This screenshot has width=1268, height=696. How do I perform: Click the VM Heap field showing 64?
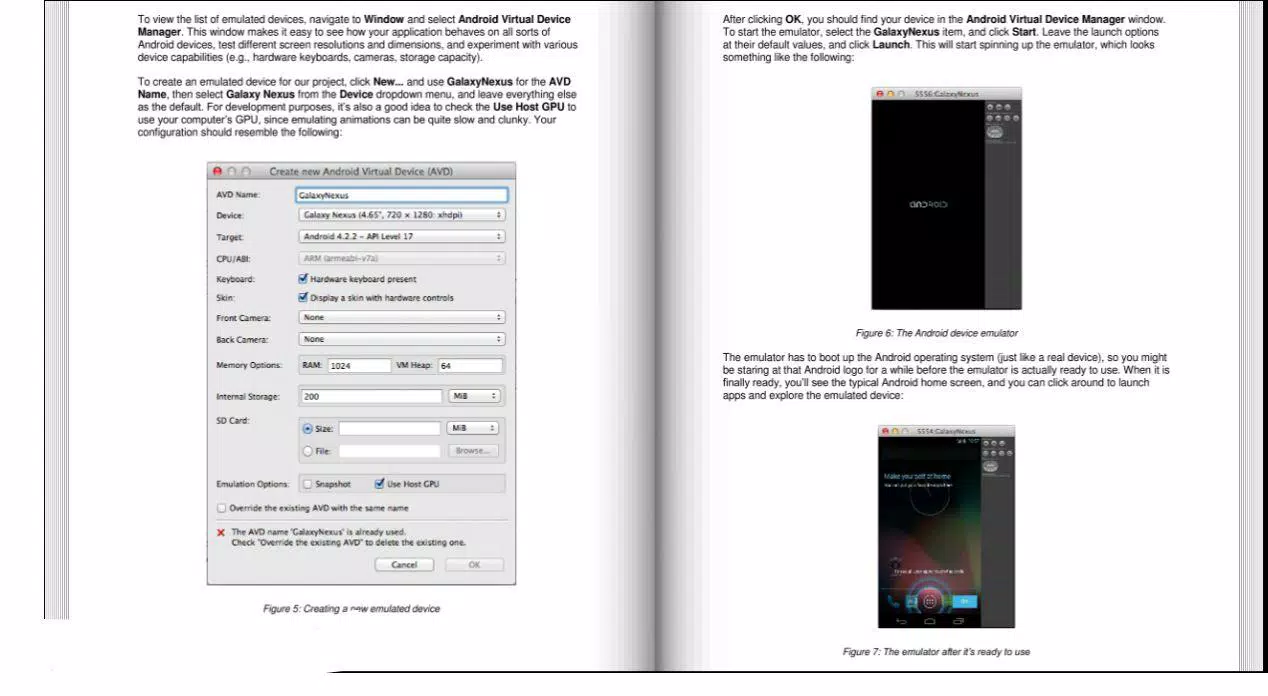click(469, 366)
